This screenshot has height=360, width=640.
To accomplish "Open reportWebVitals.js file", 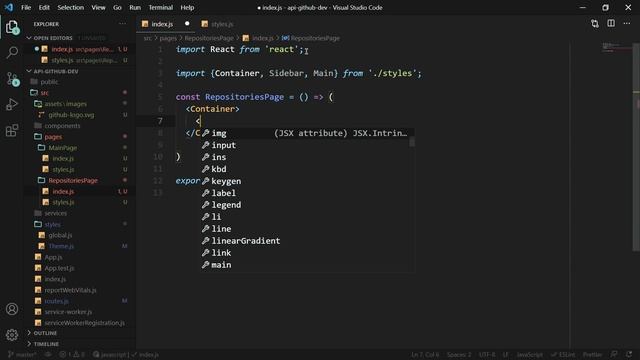I will click(x=70, y=290).
